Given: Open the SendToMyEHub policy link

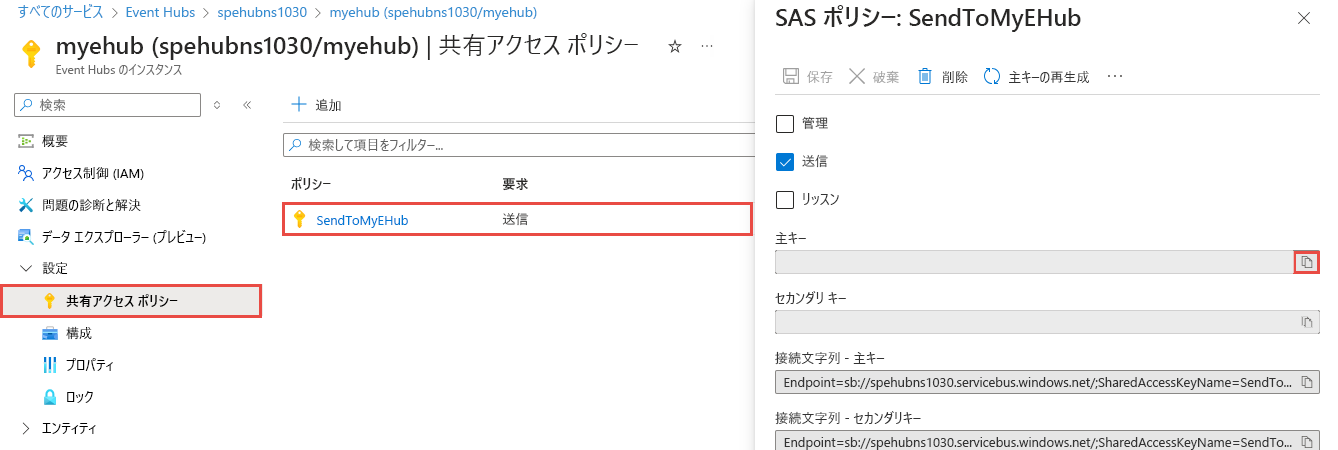Looking at the screenshot, I should [x=362, y=220].
